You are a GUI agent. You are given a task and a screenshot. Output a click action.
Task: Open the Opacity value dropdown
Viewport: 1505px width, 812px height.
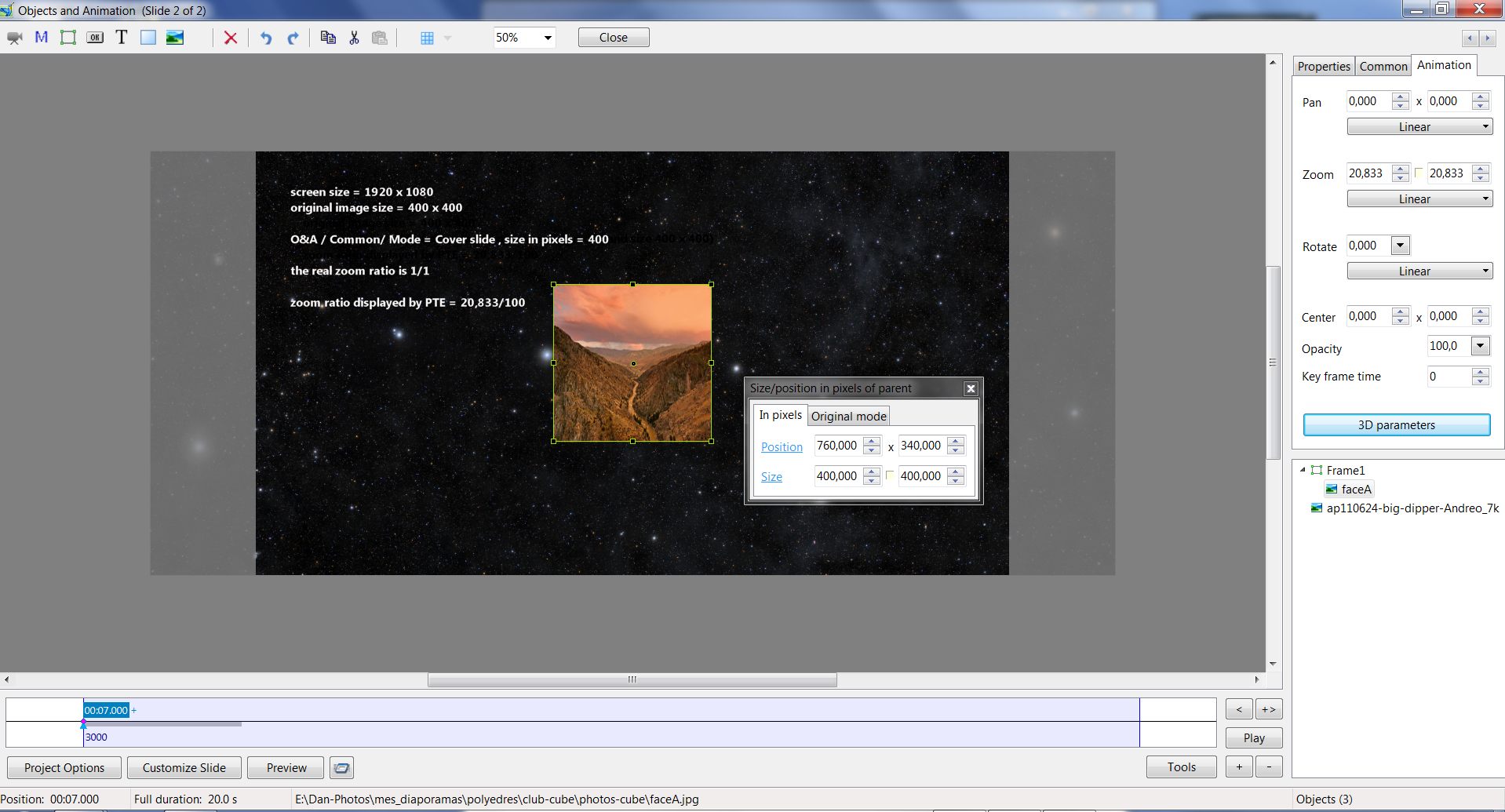tap(1480, 346)
